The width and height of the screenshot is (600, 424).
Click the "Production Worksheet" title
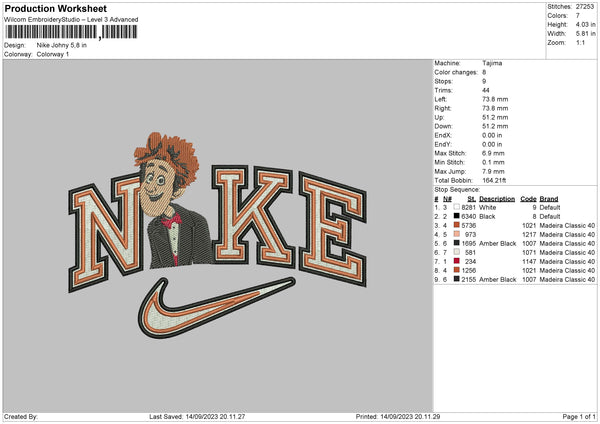55,8
